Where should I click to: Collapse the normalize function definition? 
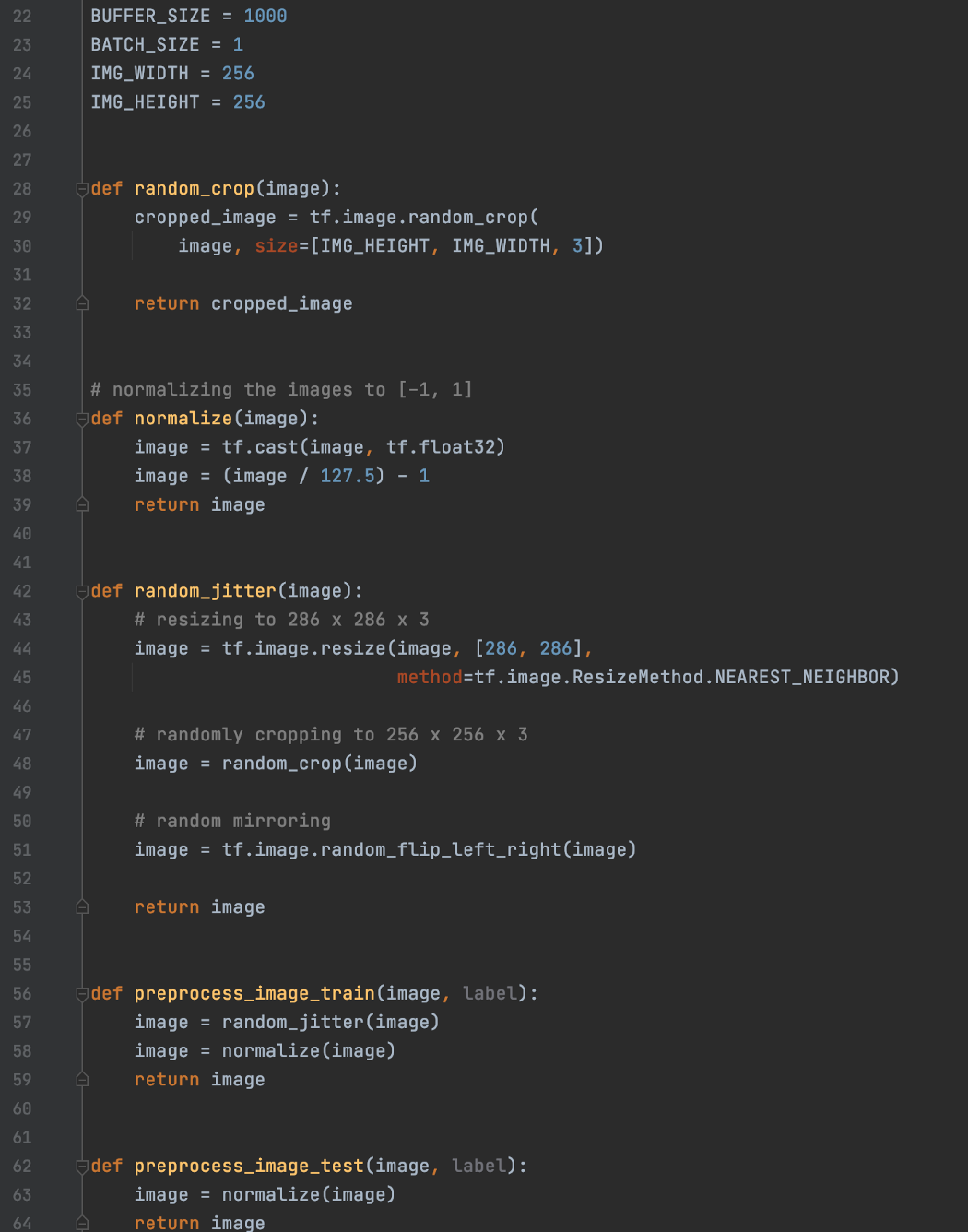(x=82, y=419)
